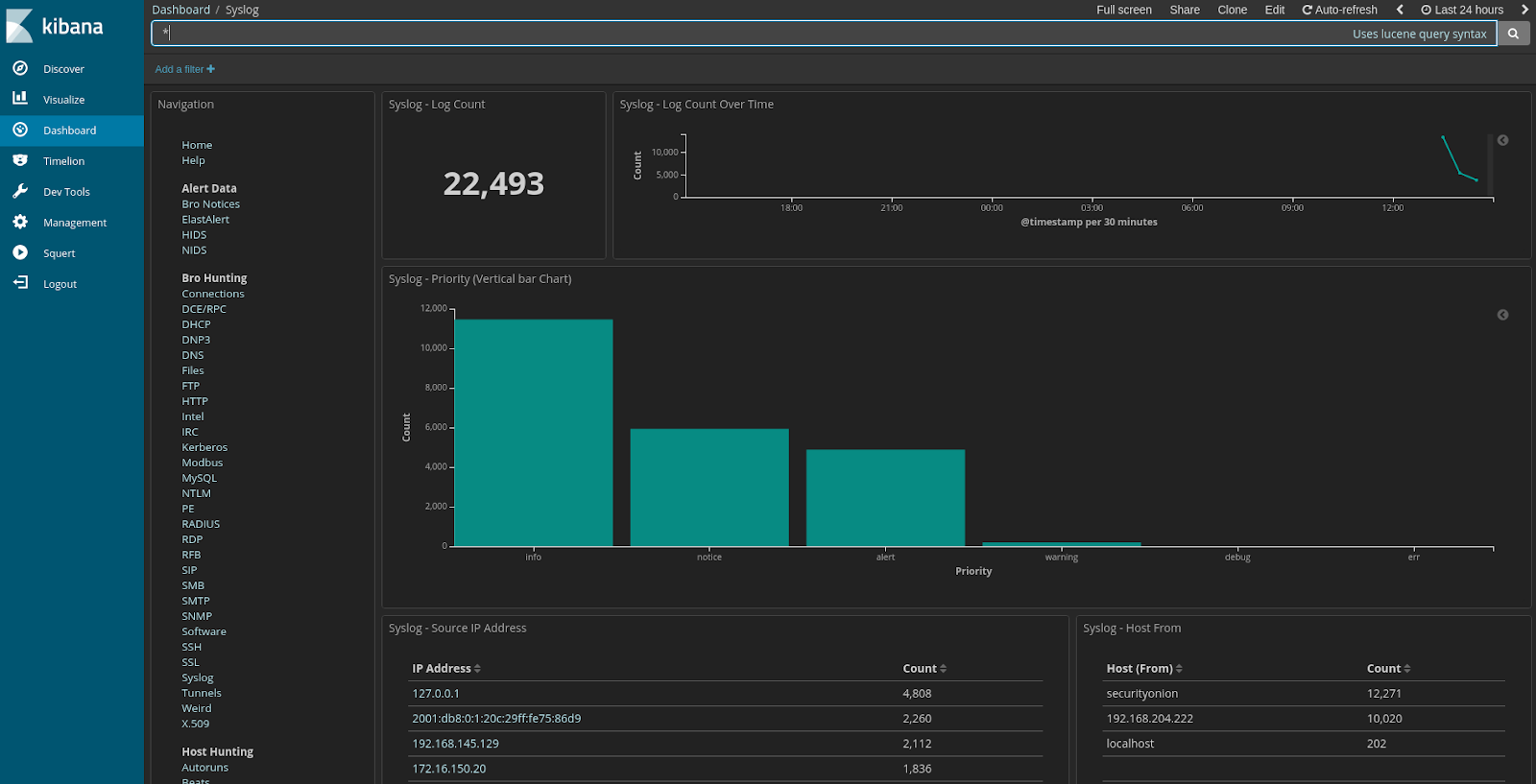Click the Dashboard gauge icon

[x=20, y=130]
